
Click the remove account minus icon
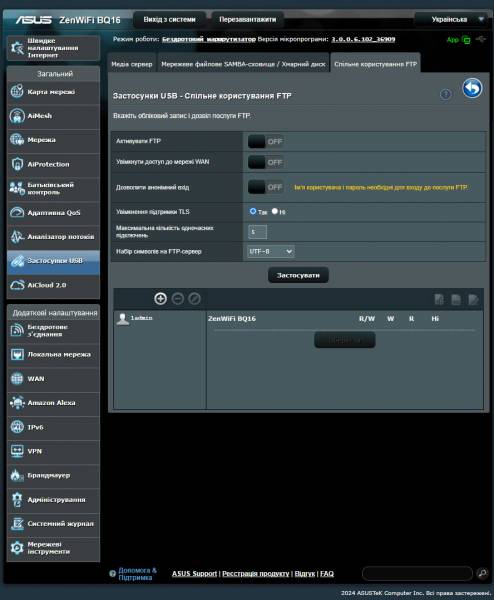(x=177, y=299)
